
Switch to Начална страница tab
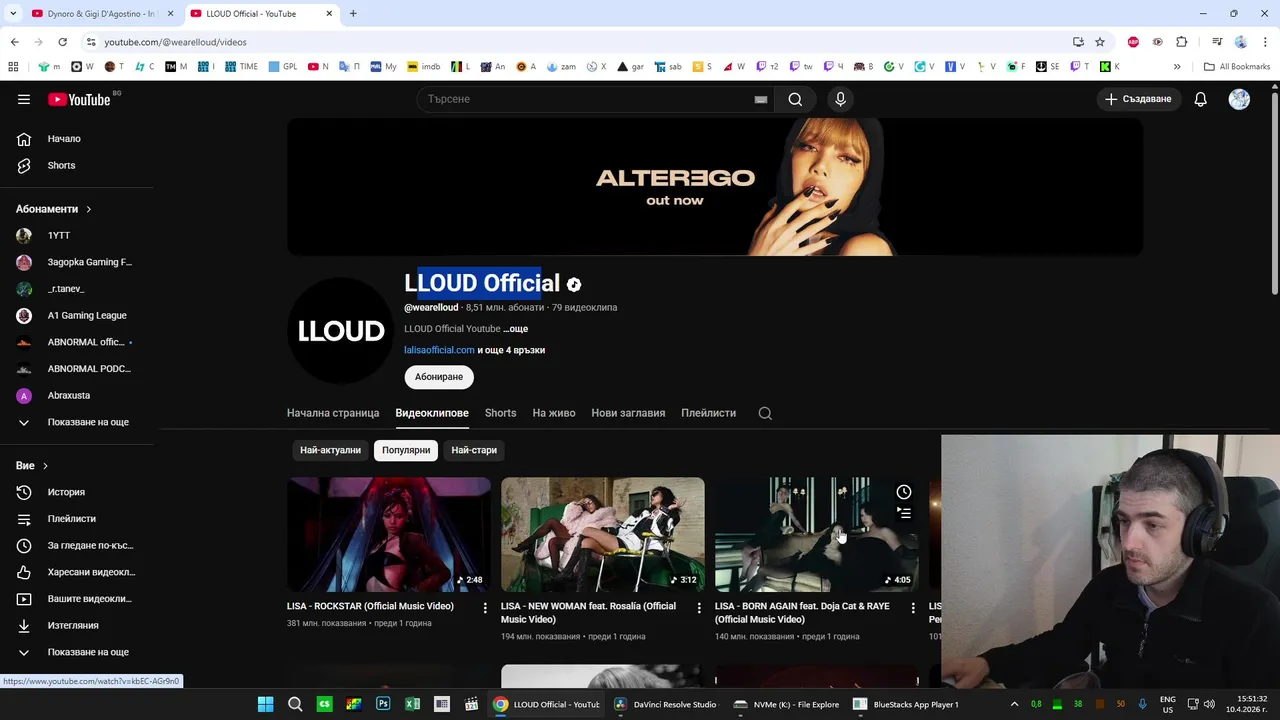333,413
